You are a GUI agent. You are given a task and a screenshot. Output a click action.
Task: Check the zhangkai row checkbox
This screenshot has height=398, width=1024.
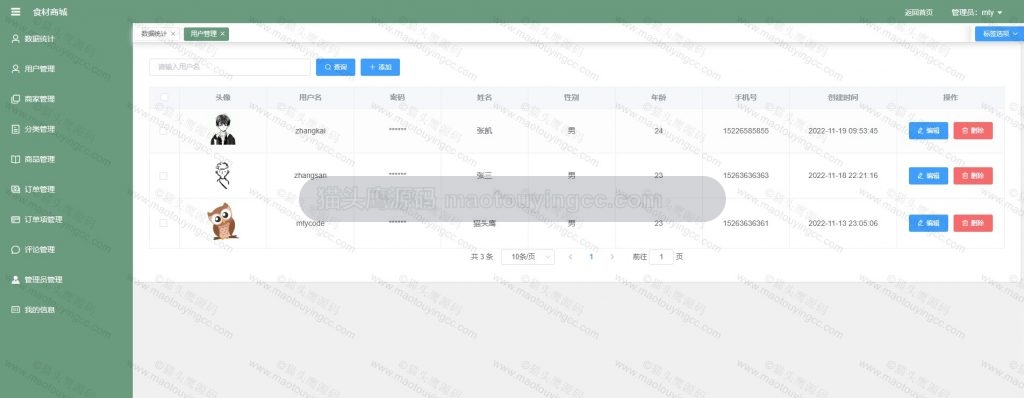coord(163,131)
